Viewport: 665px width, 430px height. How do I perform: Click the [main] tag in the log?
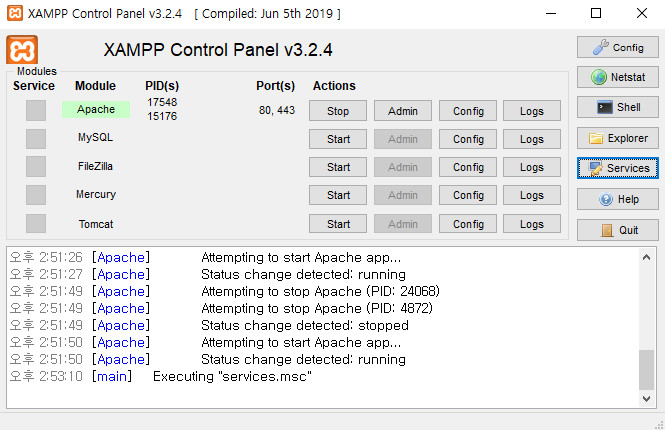pos(112,376)
